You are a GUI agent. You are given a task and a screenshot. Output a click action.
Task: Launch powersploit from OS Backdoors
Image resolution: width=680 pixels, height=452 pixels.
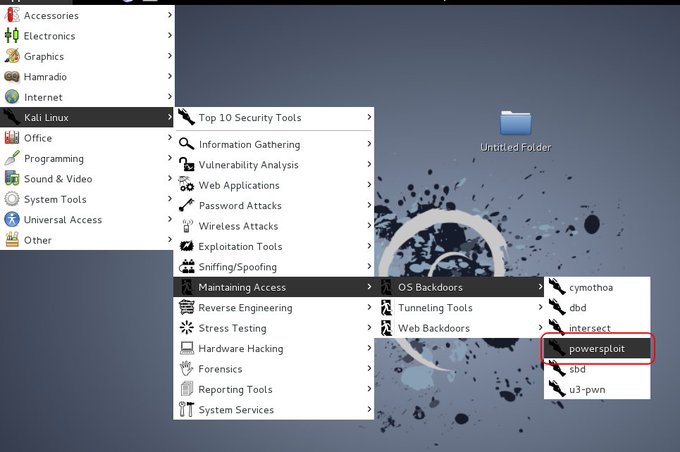597,348
